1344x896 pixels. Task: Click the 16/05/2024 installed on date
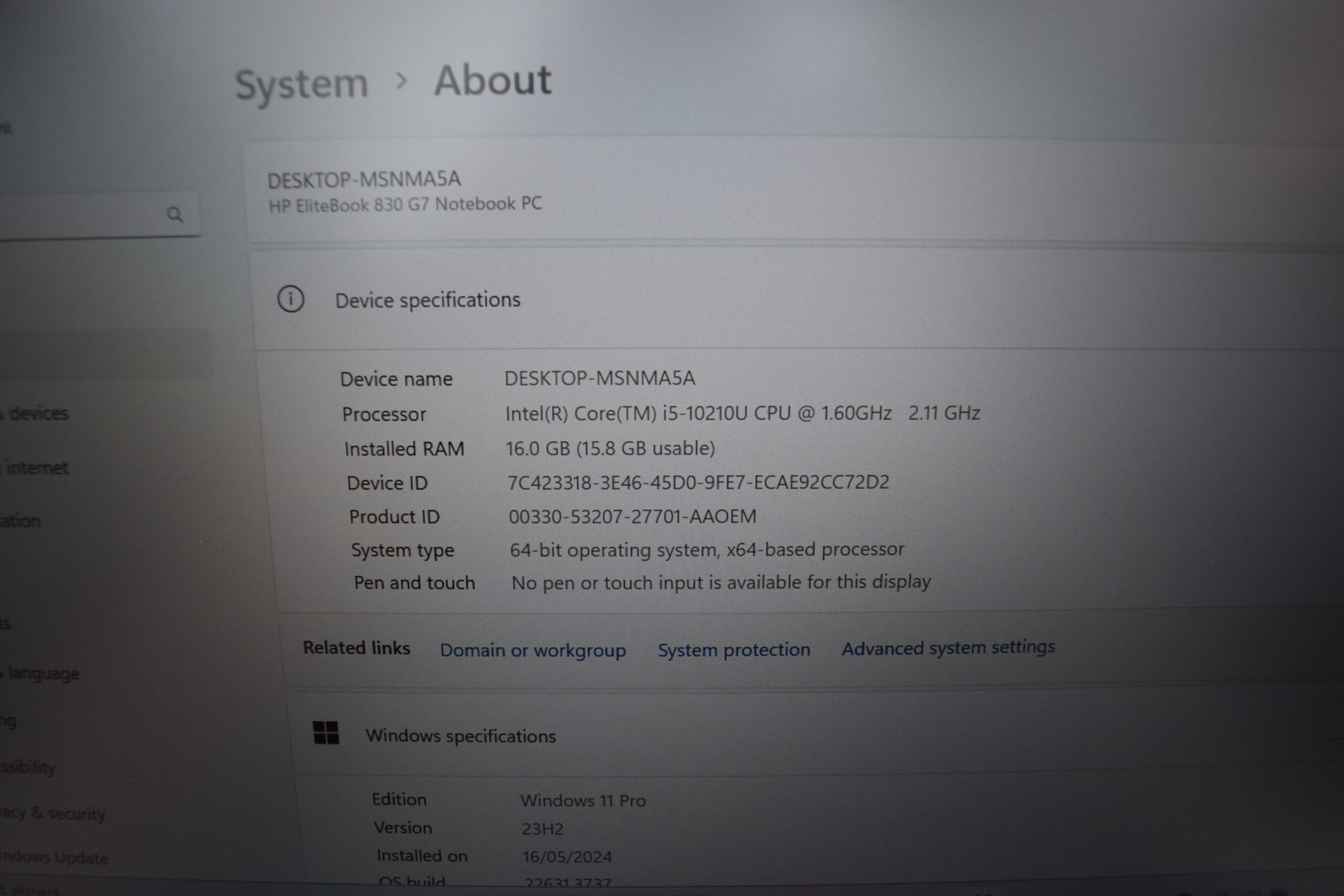(567, 857)
